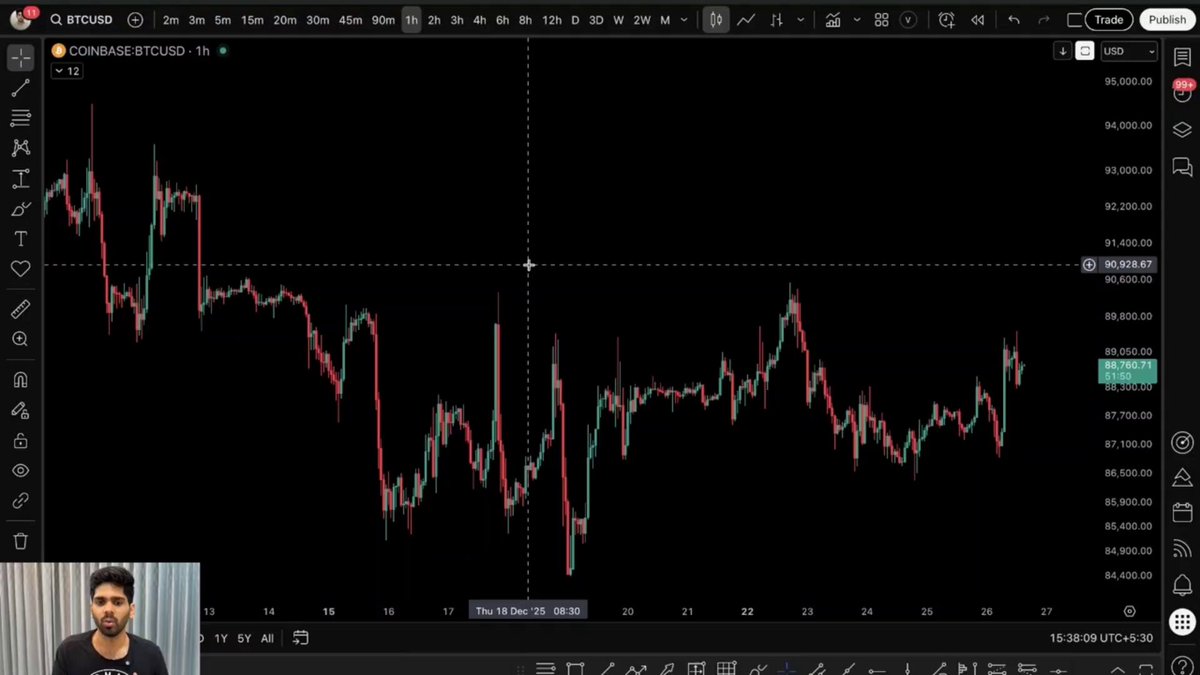The image size is (1200, 675).
Task: Select the All date range
Action: (267, 638)
